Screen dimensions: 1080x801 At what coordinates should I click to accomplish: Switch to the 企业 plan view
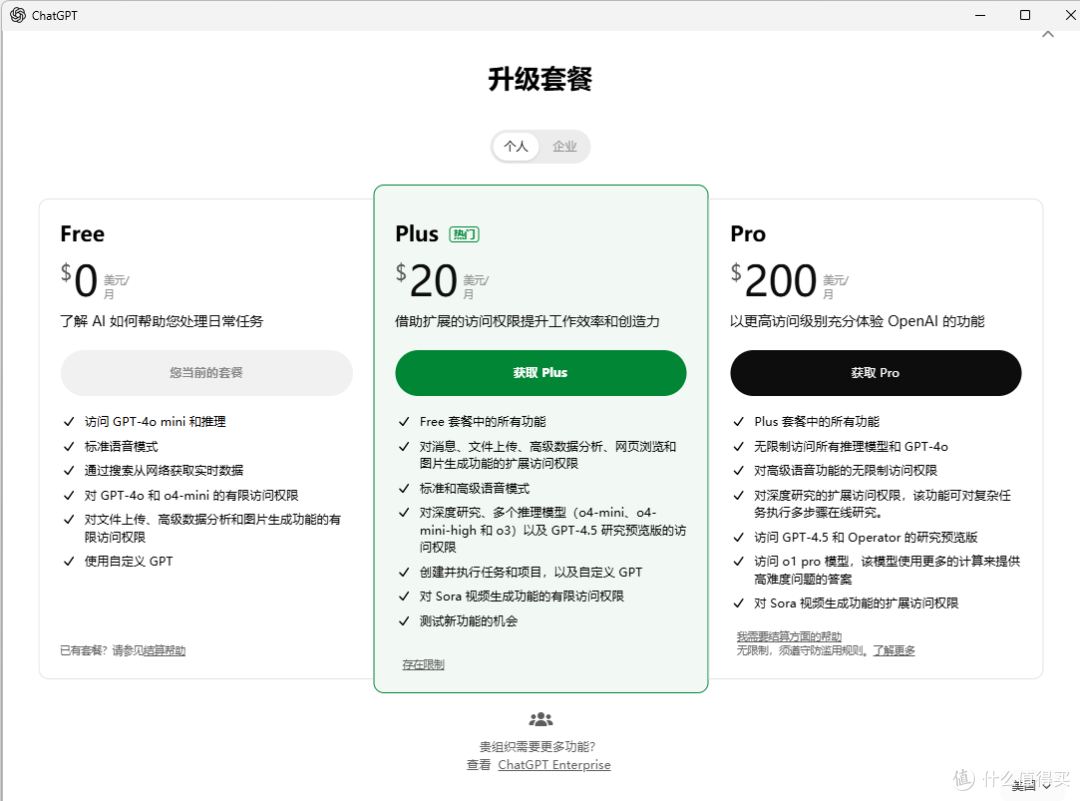point(565,146)
